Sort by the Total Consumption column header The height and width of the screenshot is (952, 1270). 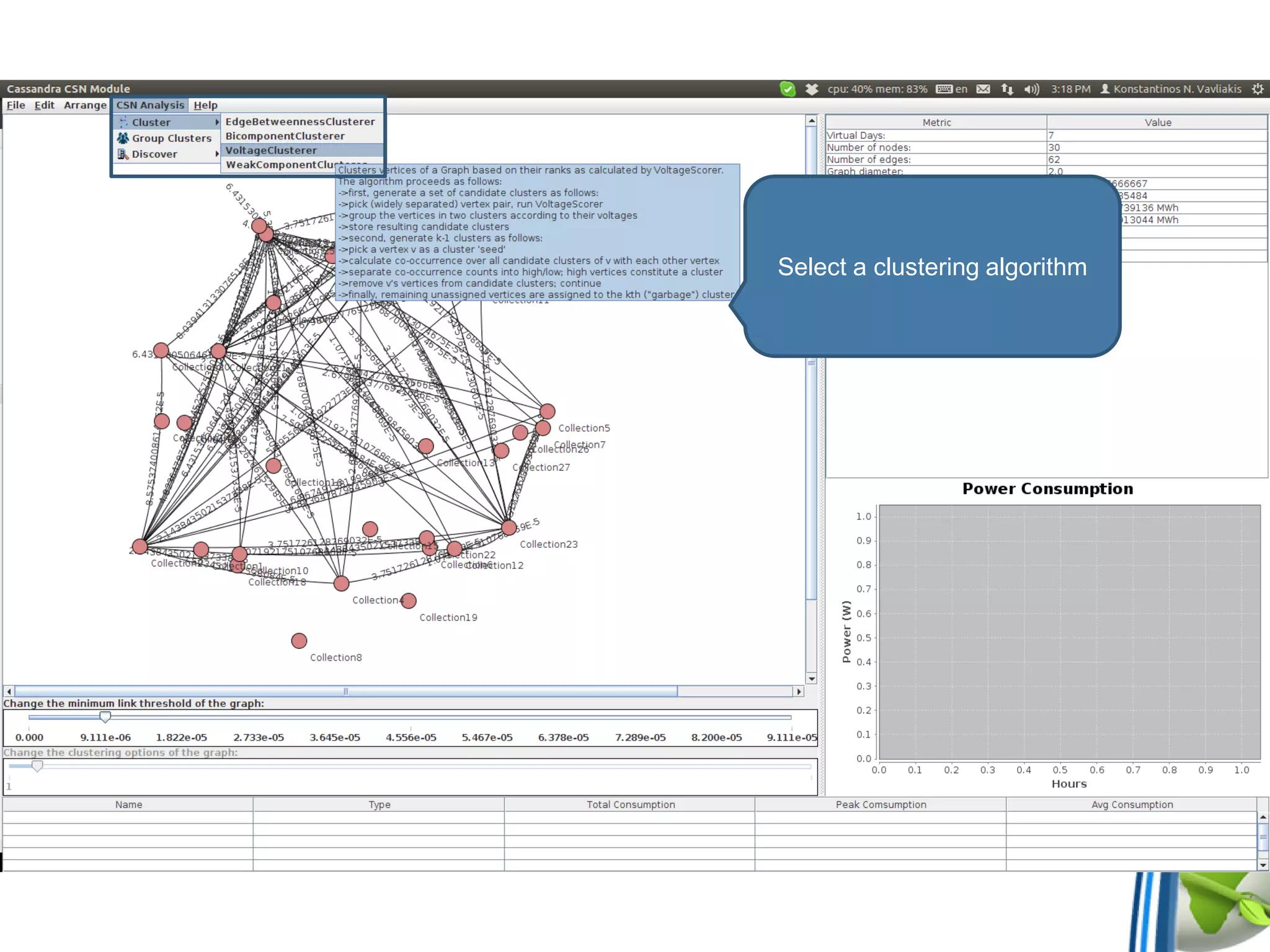tap(630, 804)
